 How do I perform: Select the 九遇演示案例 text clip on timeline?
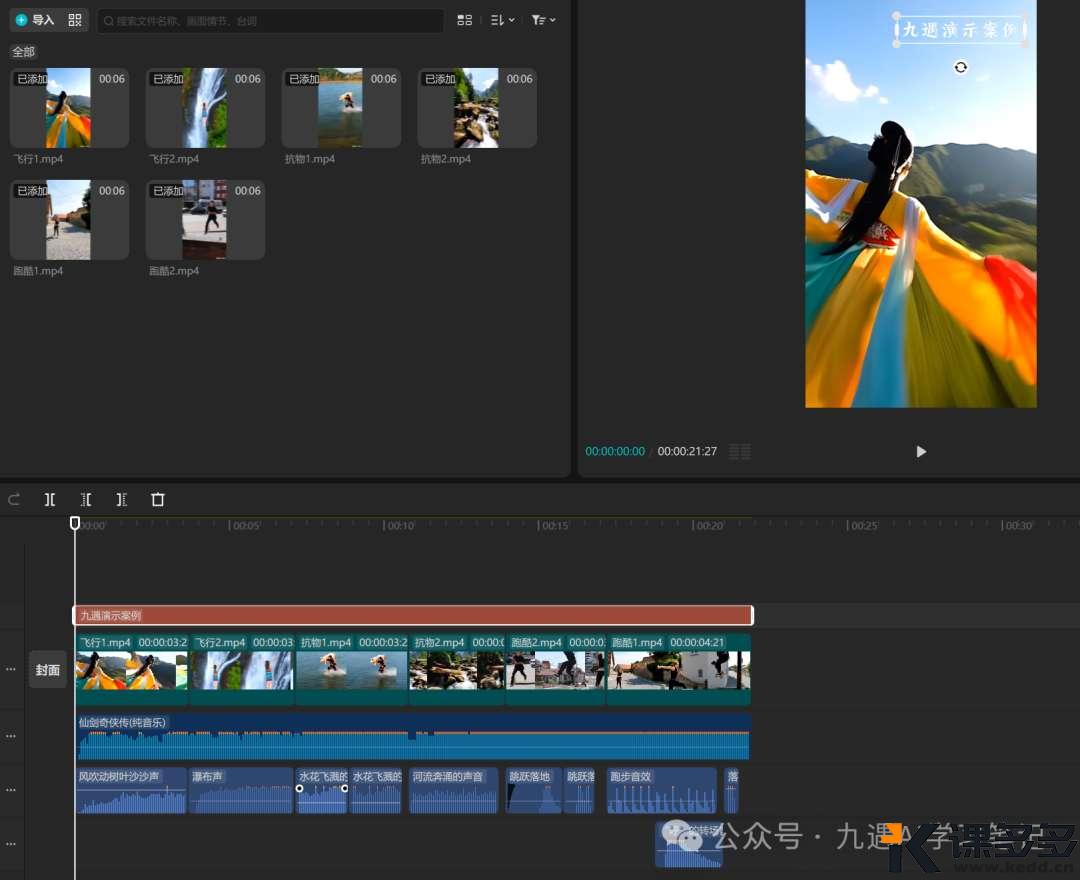pos(413,616)
